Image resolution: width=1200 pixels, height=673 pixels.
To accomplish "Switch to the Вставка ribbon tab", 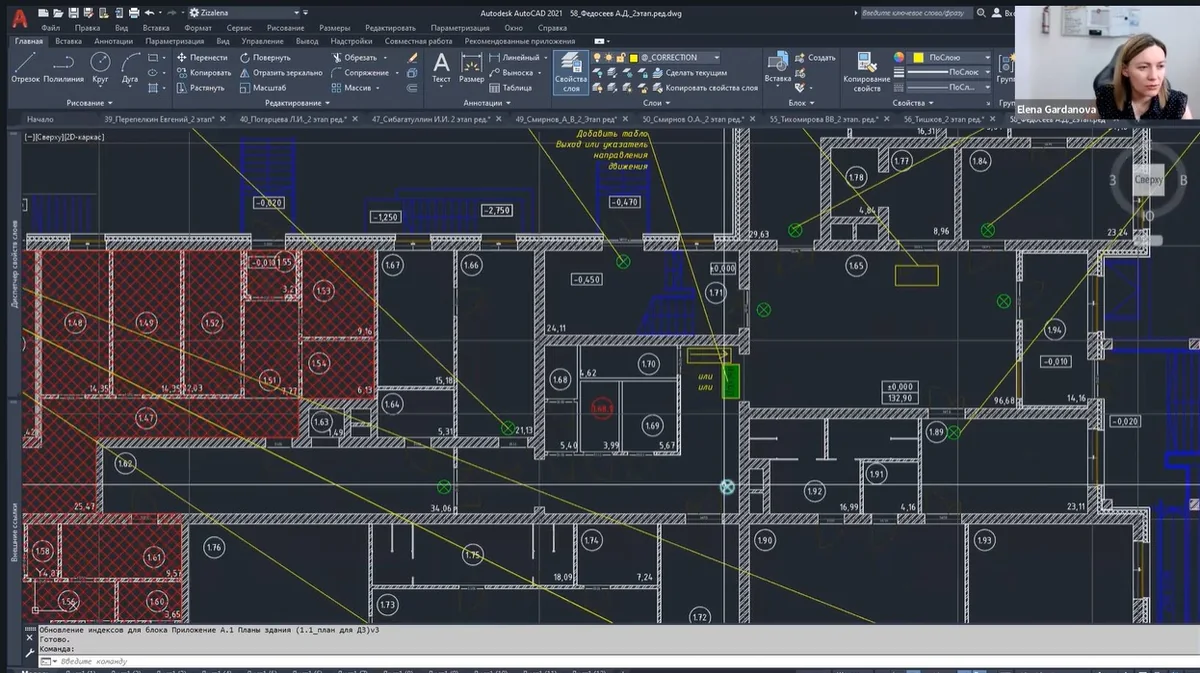I will click(x=69, y=41).
